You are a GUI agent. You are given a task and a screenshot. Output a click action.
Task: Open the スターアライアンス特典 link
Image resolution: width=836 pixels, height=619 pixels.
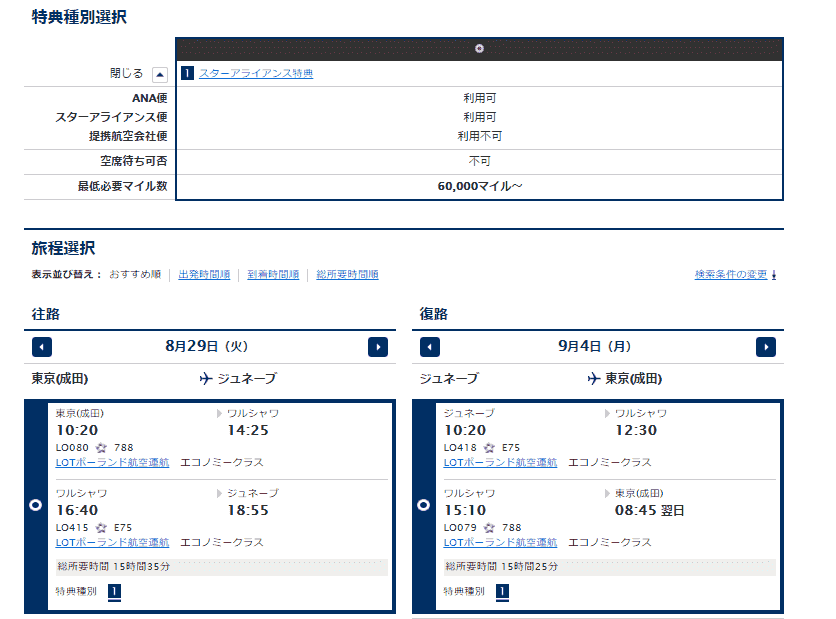pyautogui.click(x=256, y=73)
